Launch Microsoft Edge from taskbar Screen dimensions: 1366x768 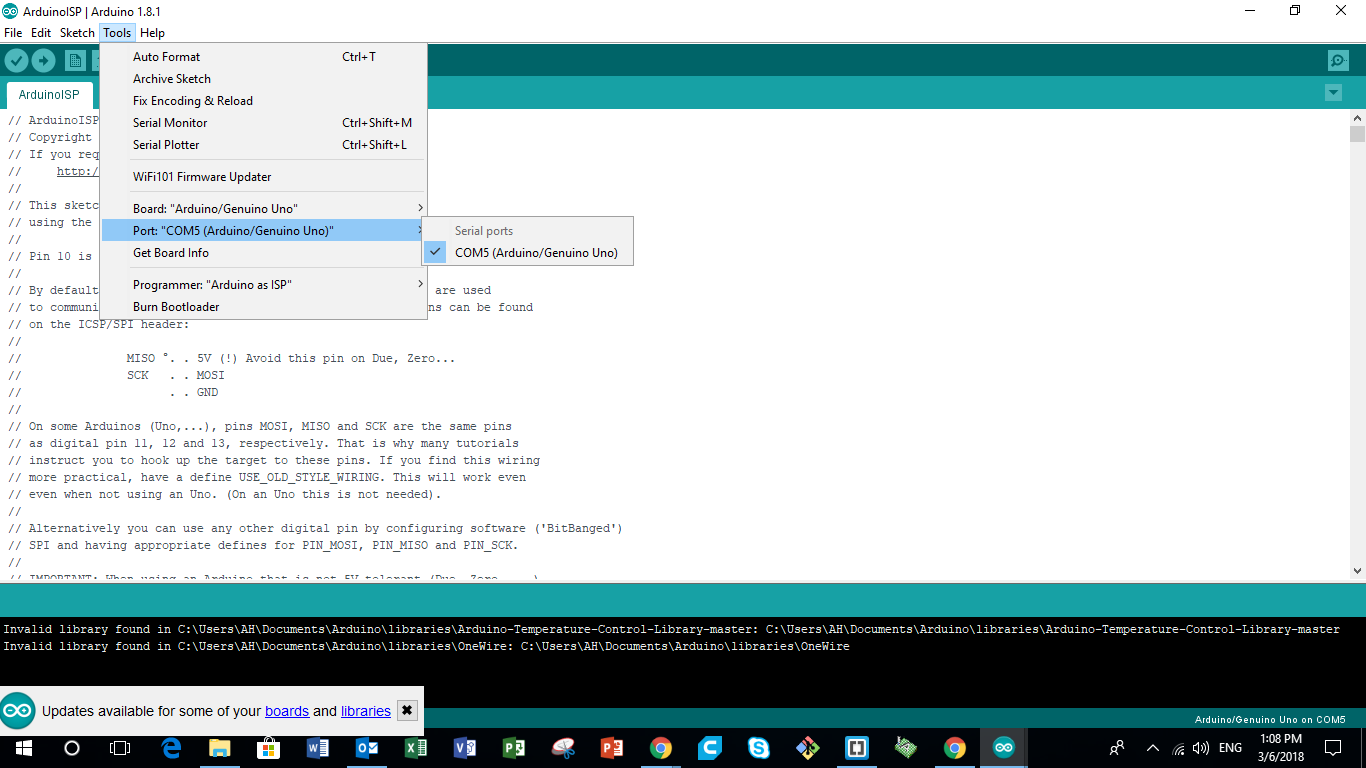pyautogui.click(x=171, y=748)
